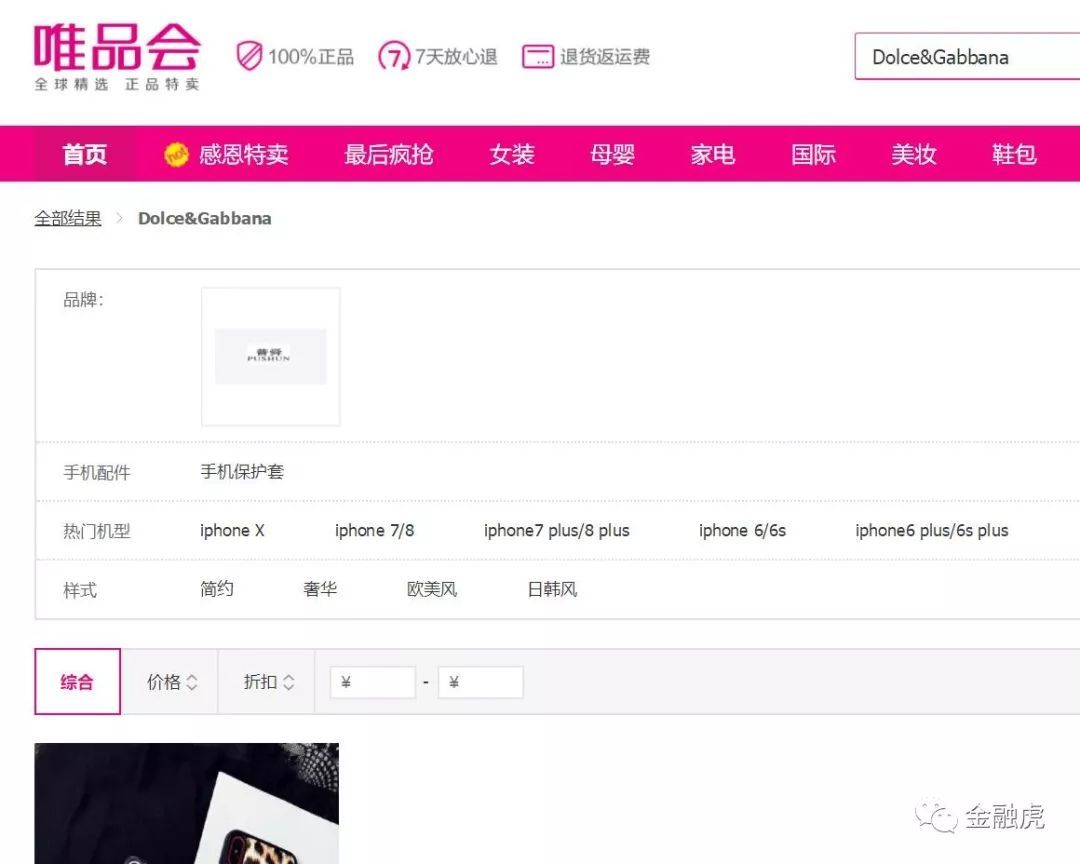Click the breadcrumb arrow after 全部结果

120,218
